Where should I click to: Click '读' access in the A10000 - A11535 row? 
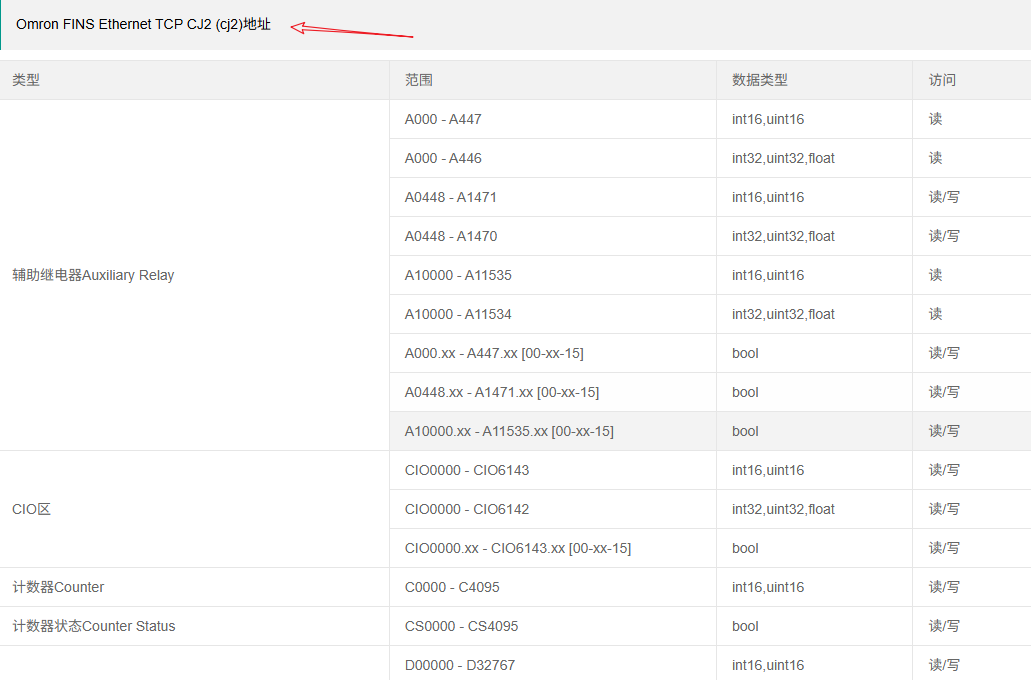[x=936, y=275]
